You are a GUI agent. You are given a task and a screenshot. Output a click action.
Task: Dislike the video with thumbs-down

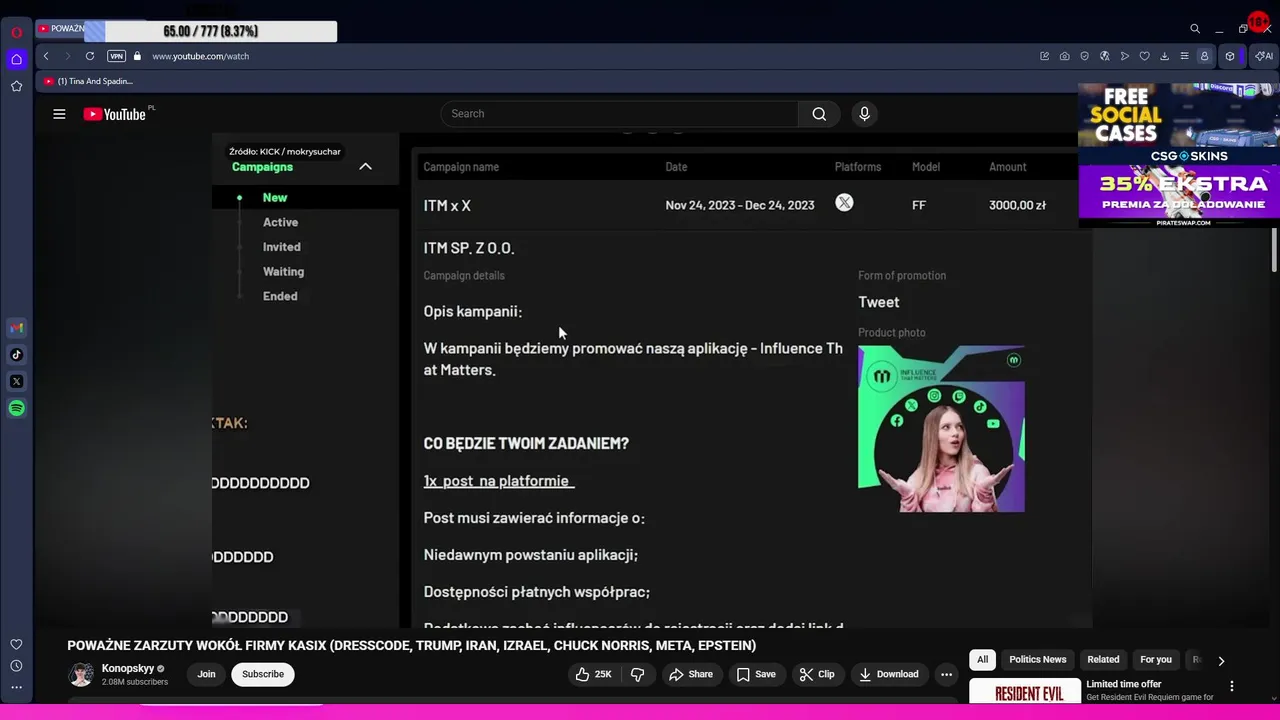(637, 674)
